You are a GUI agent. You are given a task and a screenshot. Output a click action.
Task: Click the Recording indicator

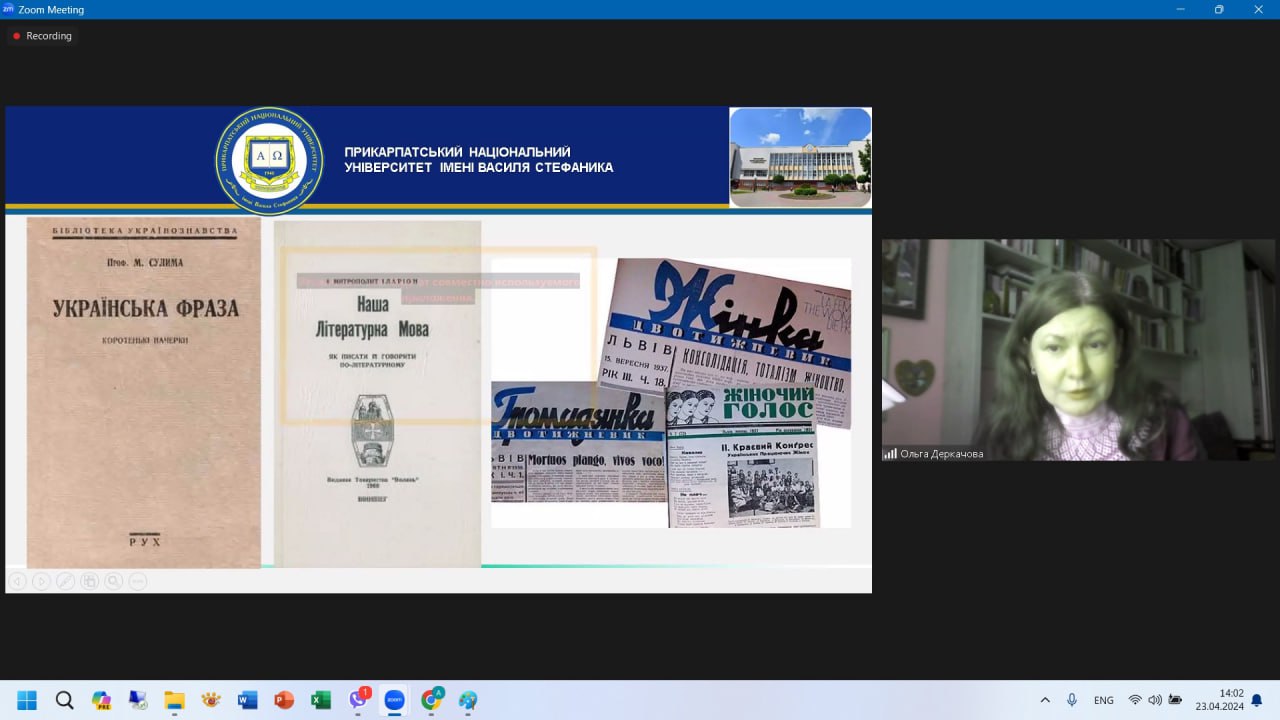click(x=42, y=36)
